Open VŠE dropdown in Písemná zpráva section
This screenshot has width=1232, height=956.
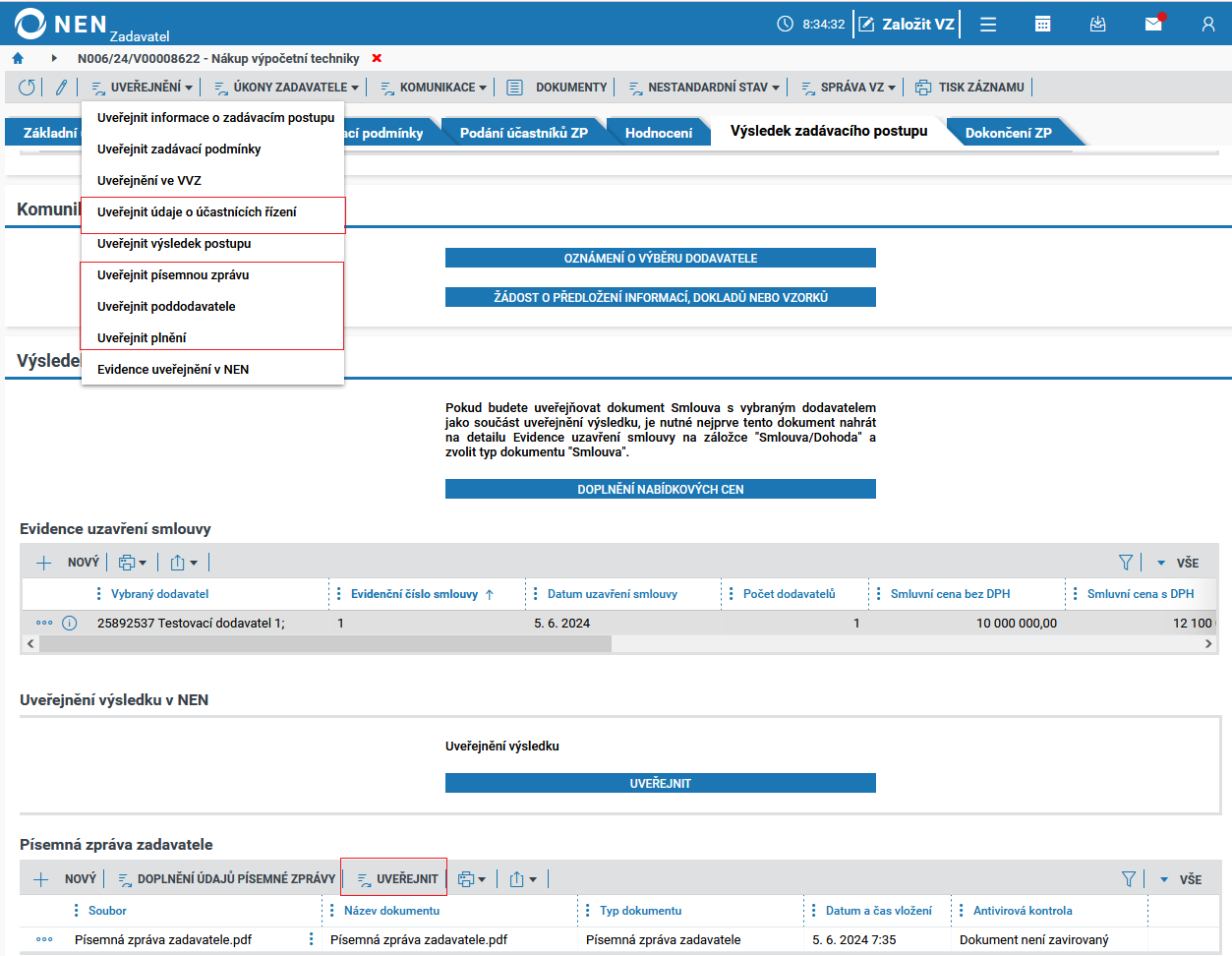click(1180, 879)
